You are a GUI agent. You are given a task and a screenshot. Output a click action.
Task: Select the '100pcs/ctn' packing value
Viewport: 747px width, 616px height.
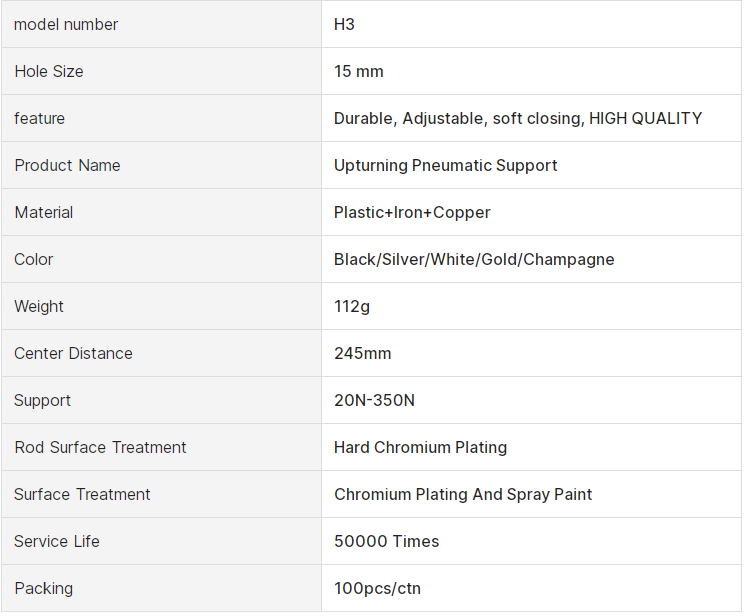377,588
